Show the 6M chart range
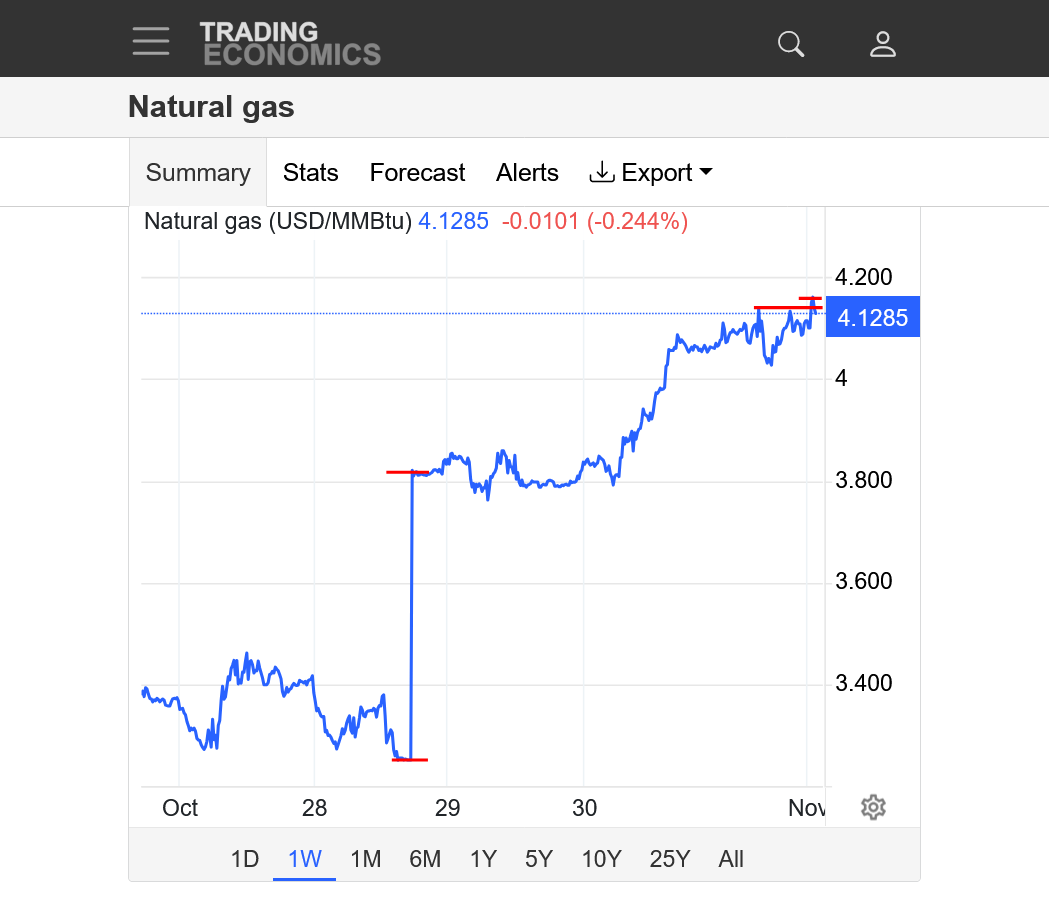 (425, 859)
